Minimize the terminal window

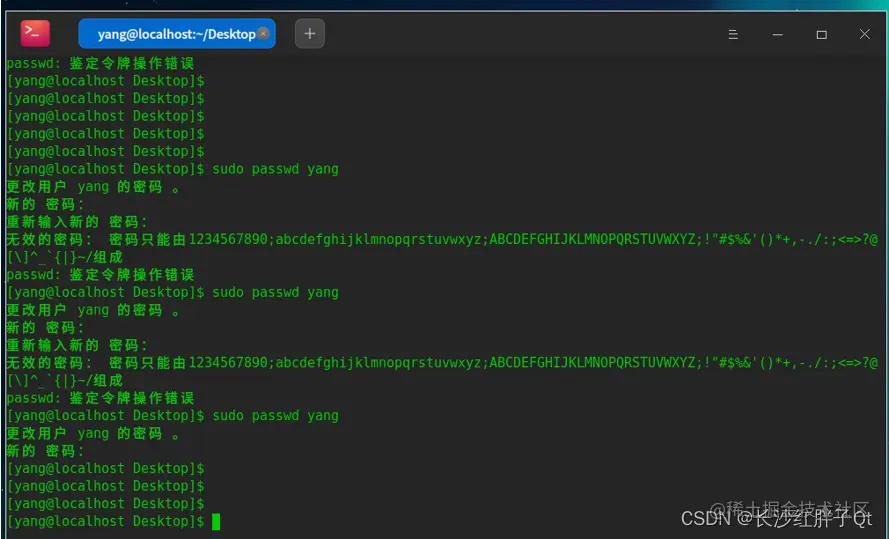click(777, 35)
